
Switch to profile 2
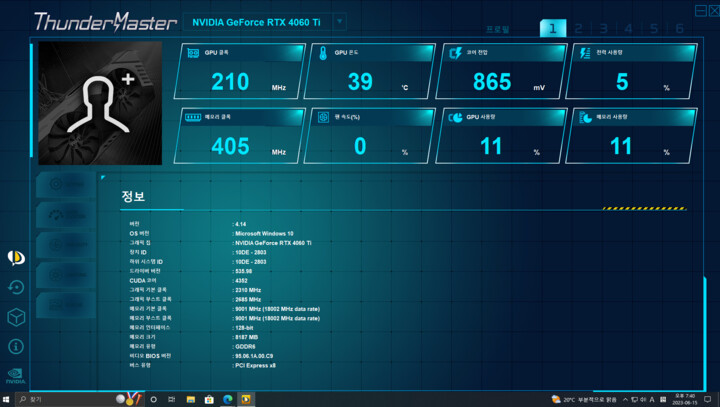tap(578, 29)
